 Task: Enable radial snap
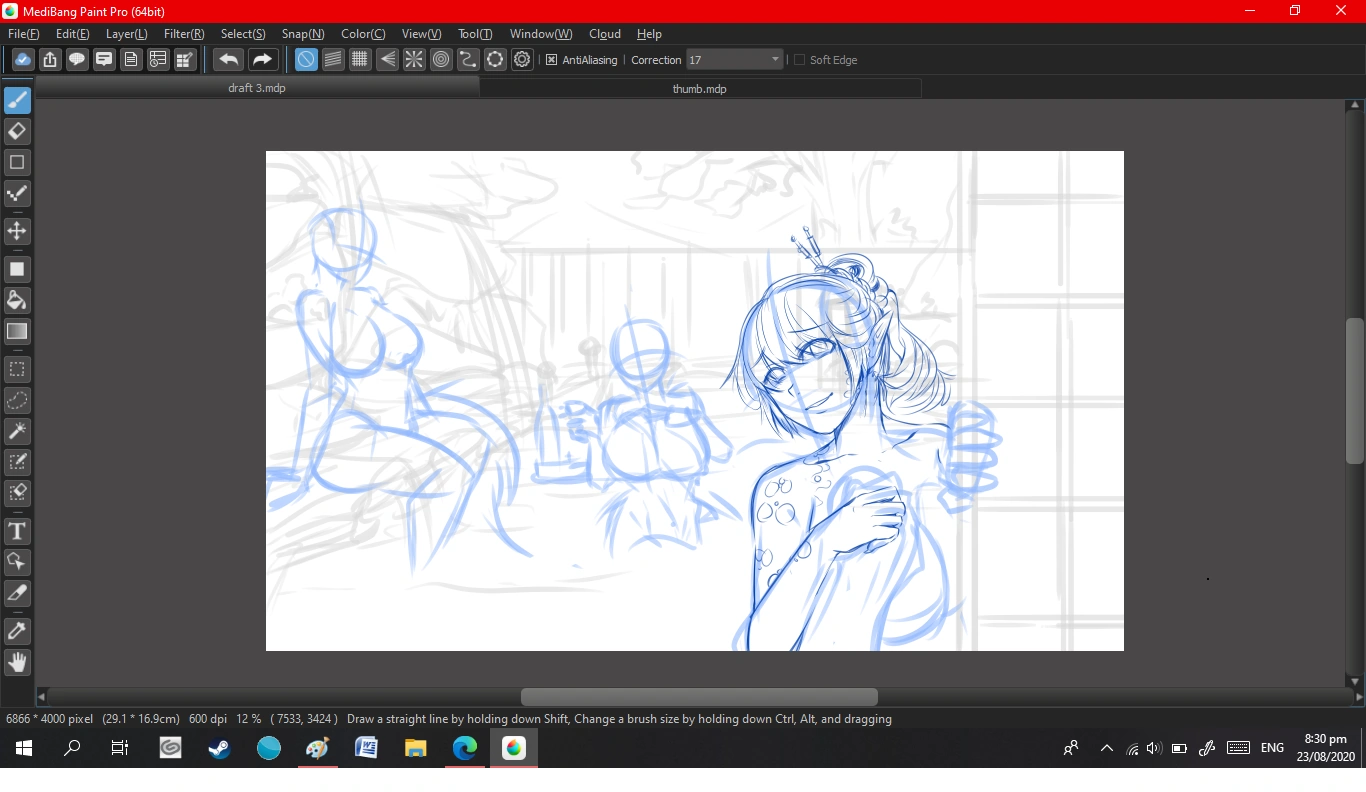coord(414,60)
